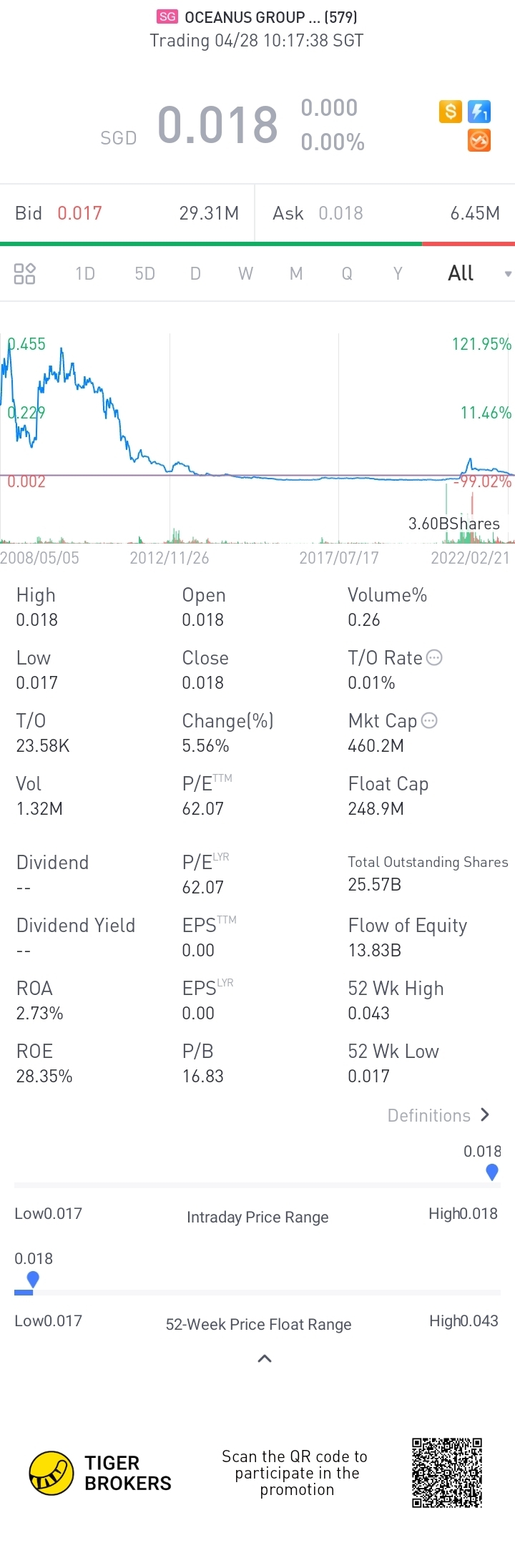Open Definitions via the right chevron
The width and height of the screenshot is (515, 1568).
(x=485, y=1114)
